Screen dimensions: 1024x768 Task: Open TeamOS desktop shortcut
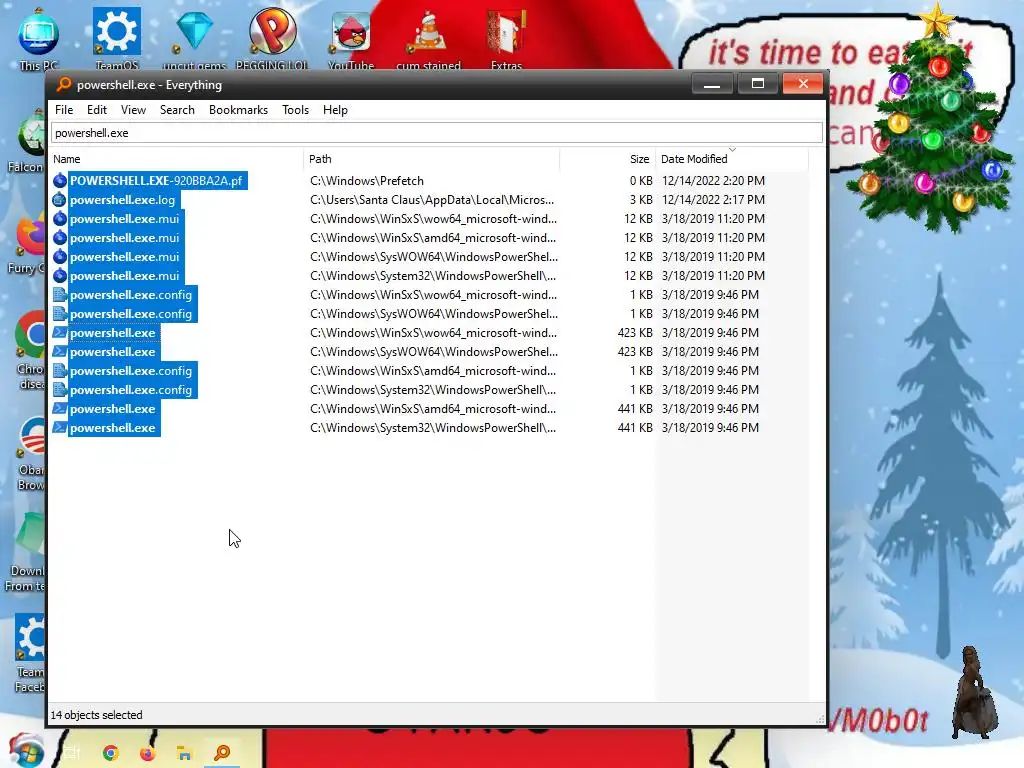tap(117, 38)
